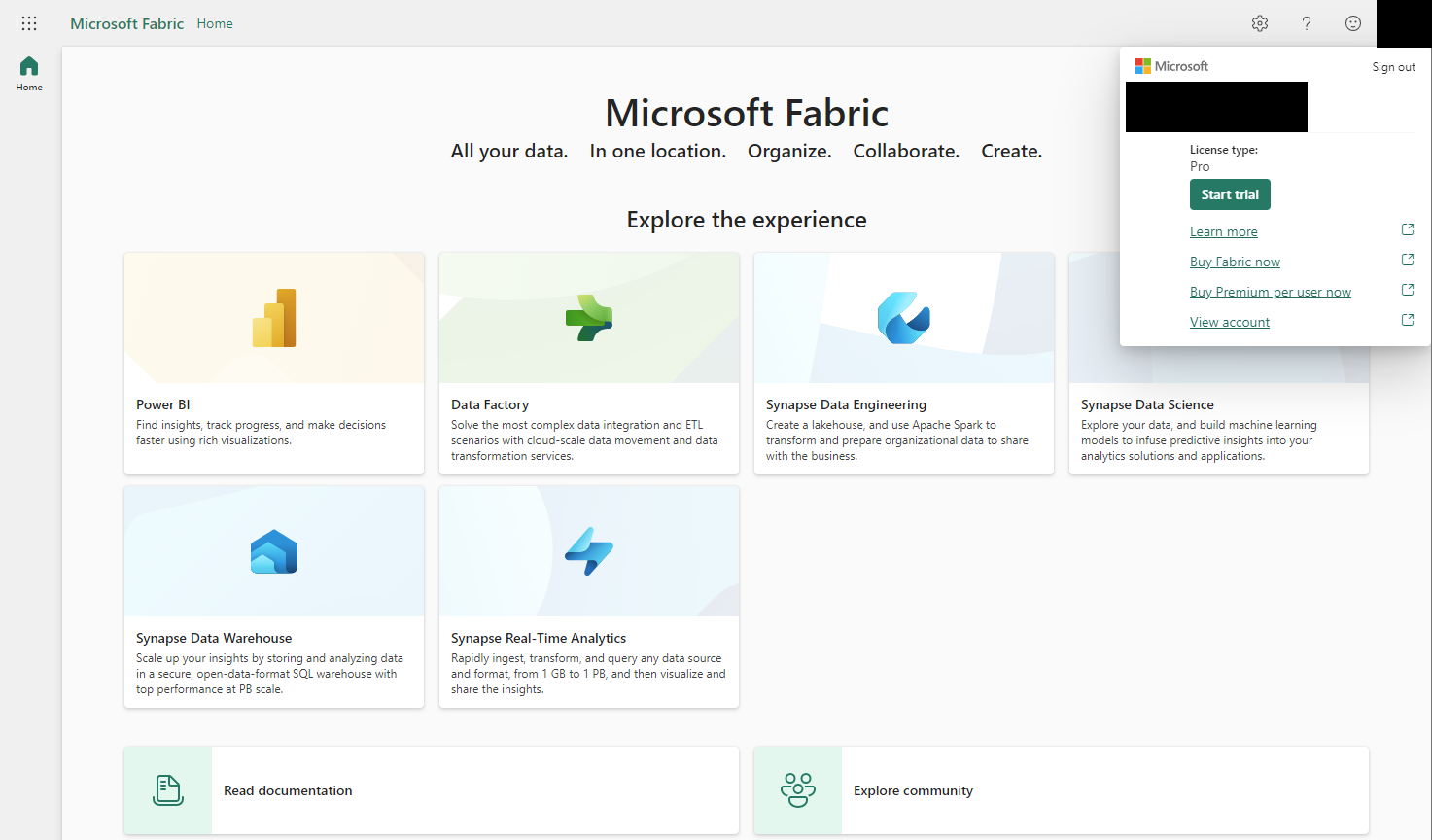Select Home in the top navigation bar

(215, 23)
